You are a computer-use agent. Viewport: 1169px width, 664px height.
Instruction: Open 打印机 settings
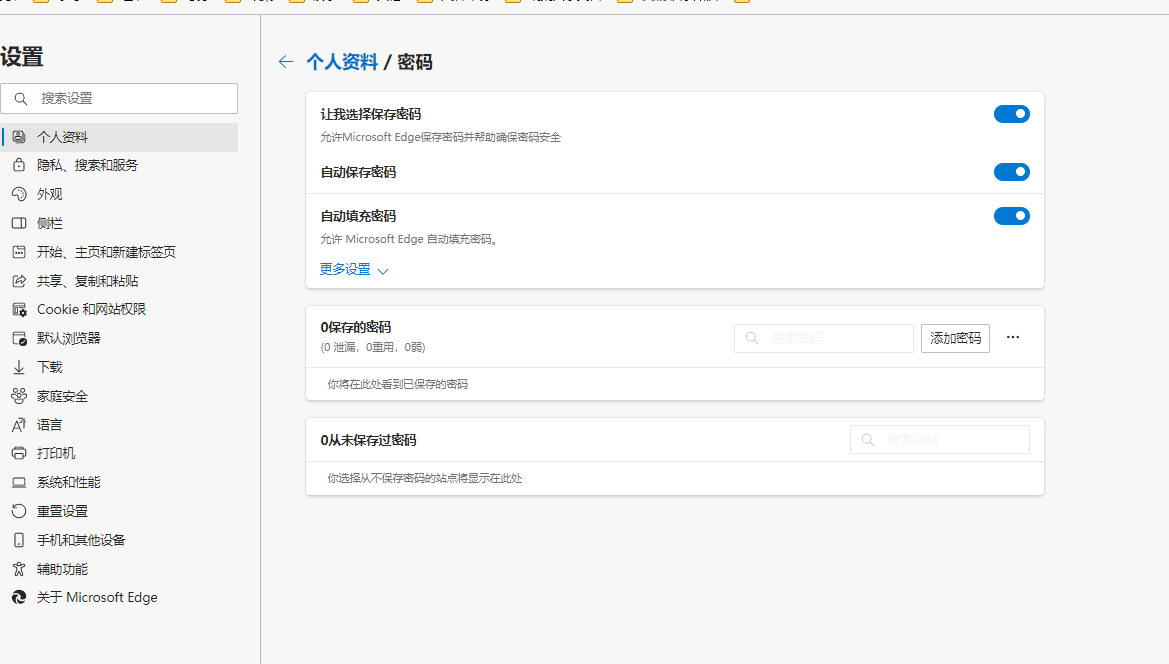pos(119,453)
